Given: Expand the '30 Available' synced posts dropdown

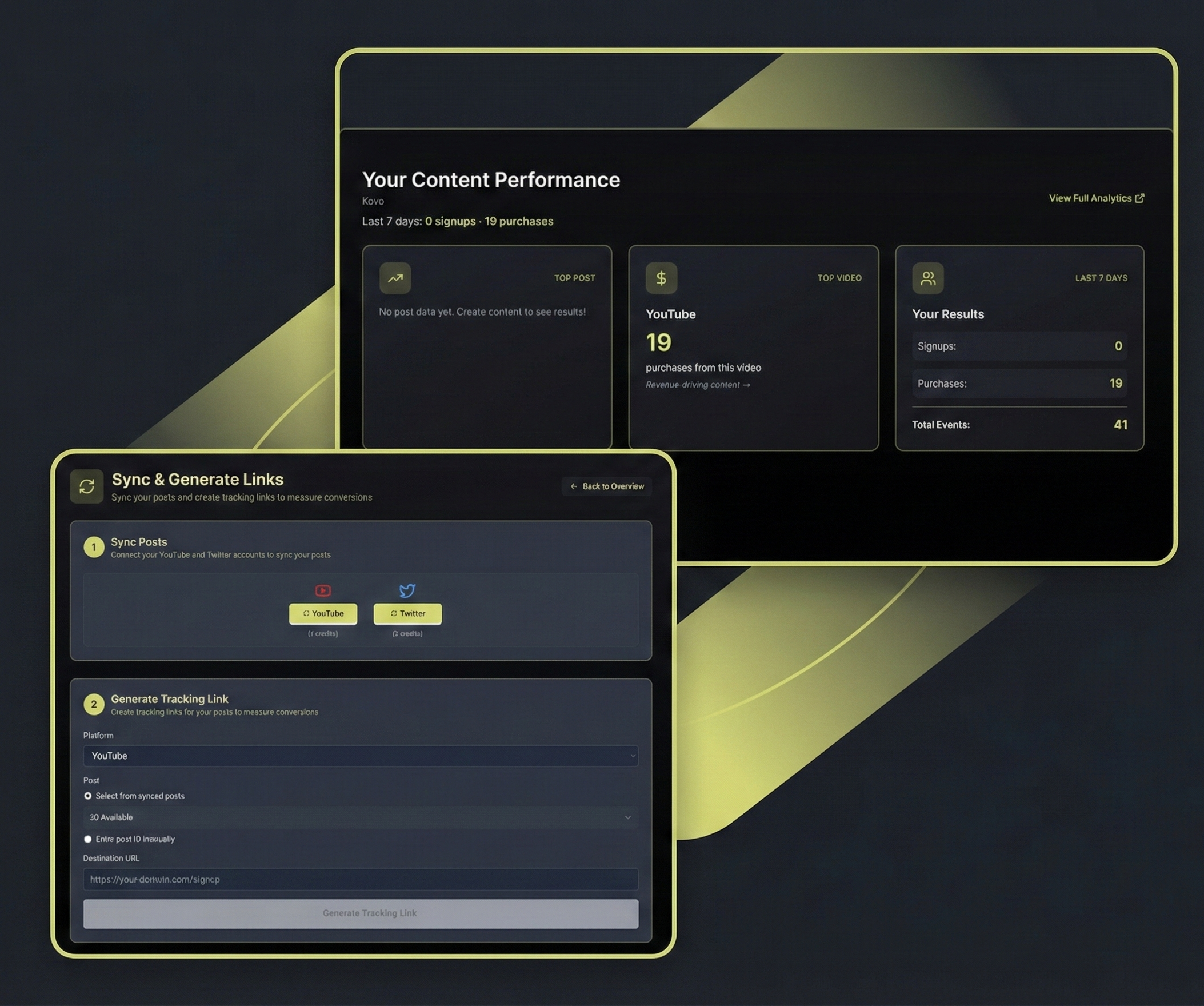Looking at the screenshot, I should pos(360,817).
